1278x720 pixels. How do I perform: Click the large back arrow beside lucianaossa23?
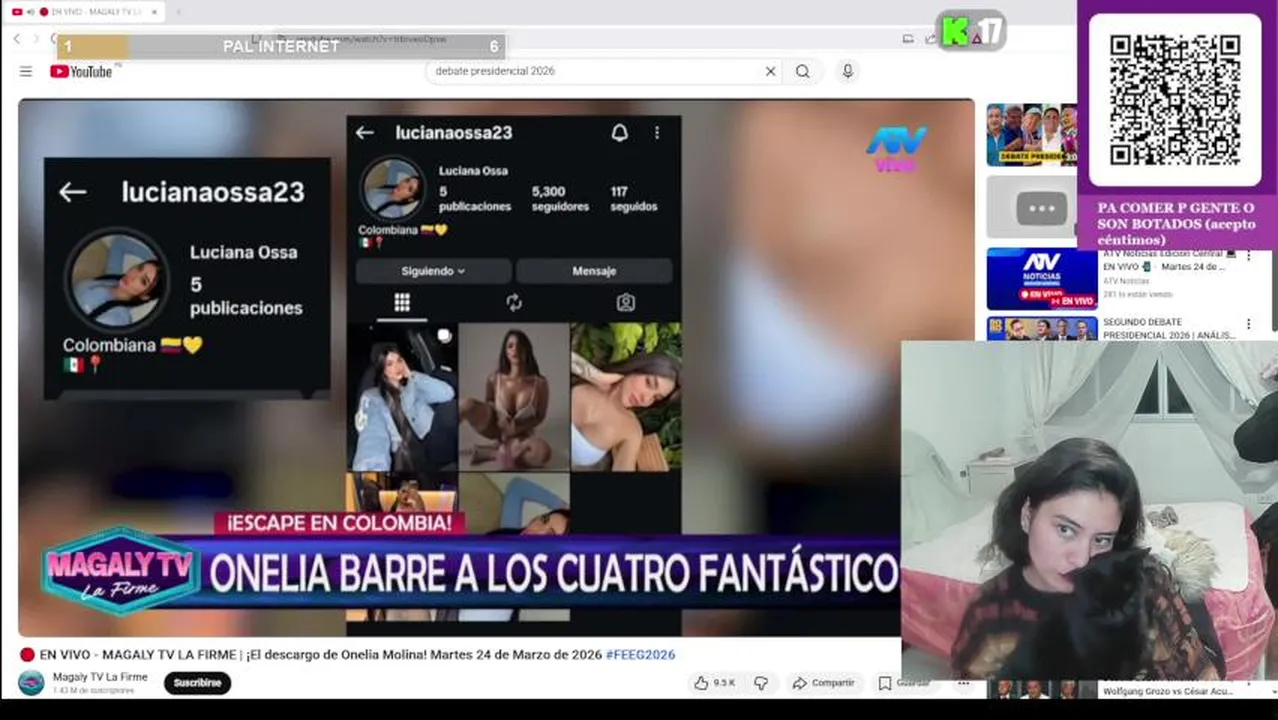click(x=72, y=193)
